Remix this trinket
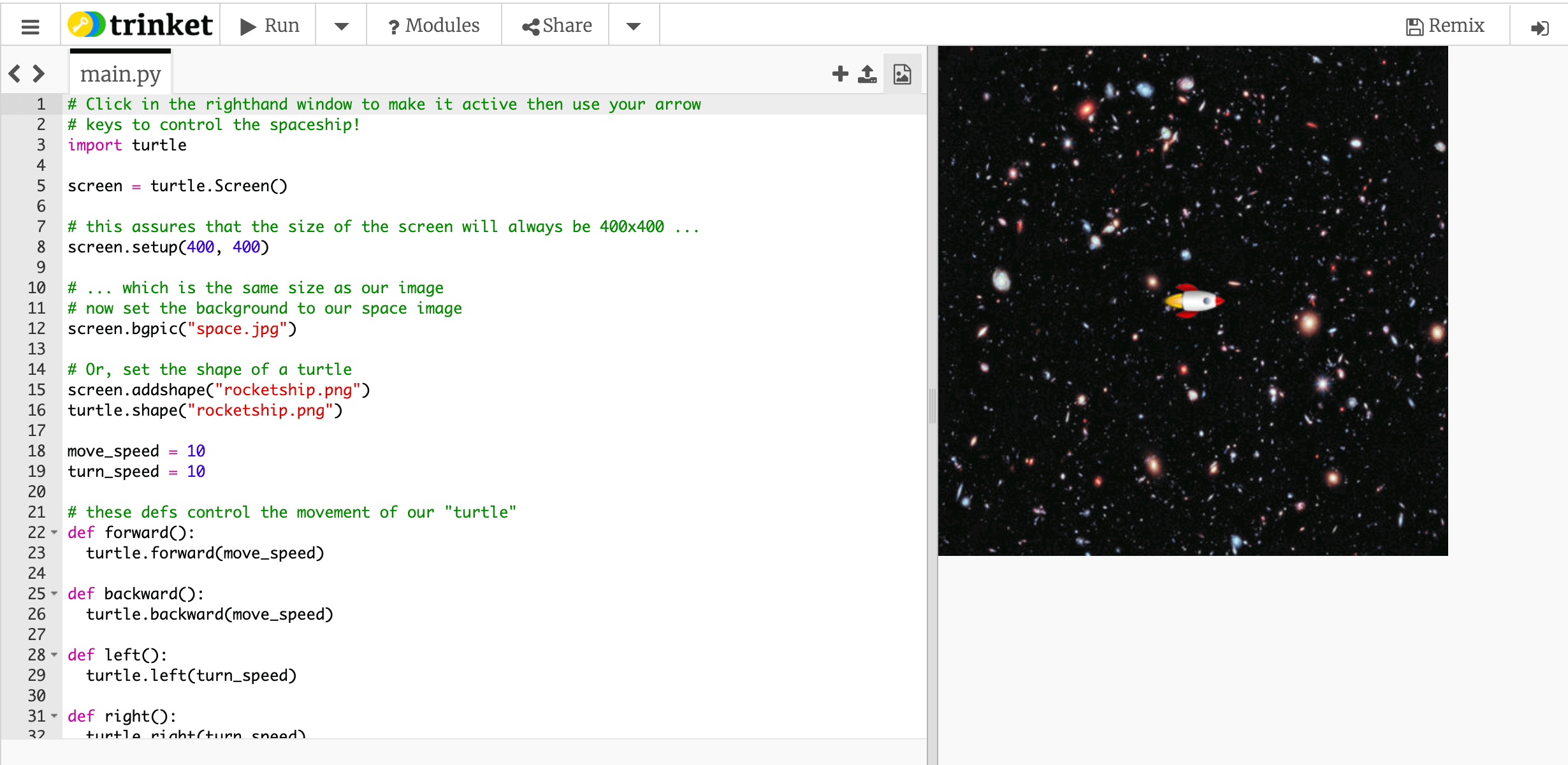Image resolution: width=1568 pixels, height=765 pixels. point(1444,25)
